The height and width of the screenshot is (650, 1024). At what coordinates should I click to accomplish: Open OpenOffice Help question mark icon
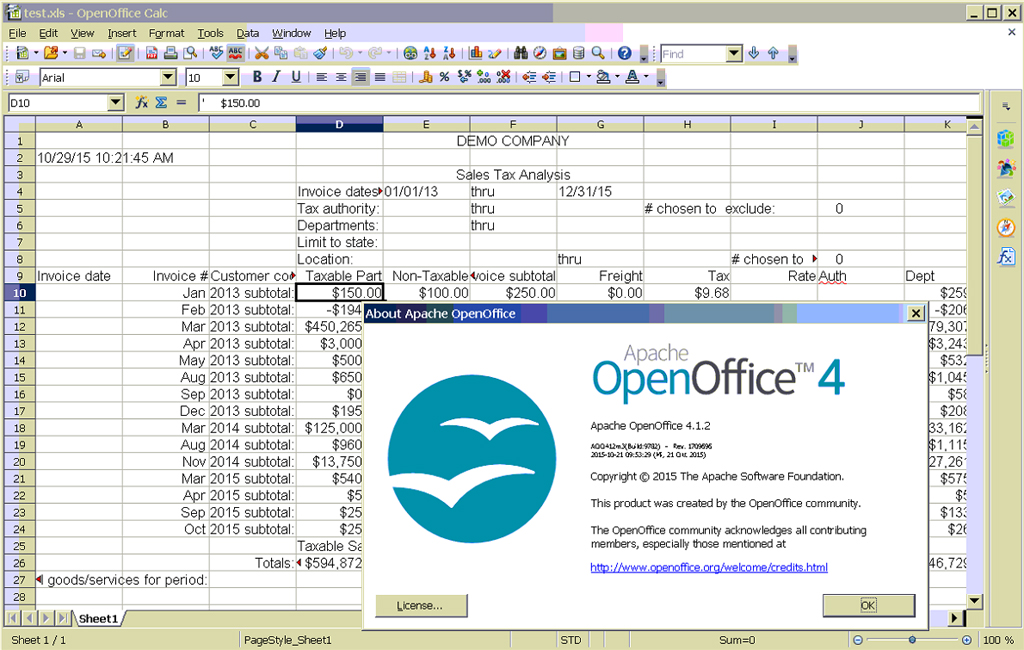click(x=624, y=54)
